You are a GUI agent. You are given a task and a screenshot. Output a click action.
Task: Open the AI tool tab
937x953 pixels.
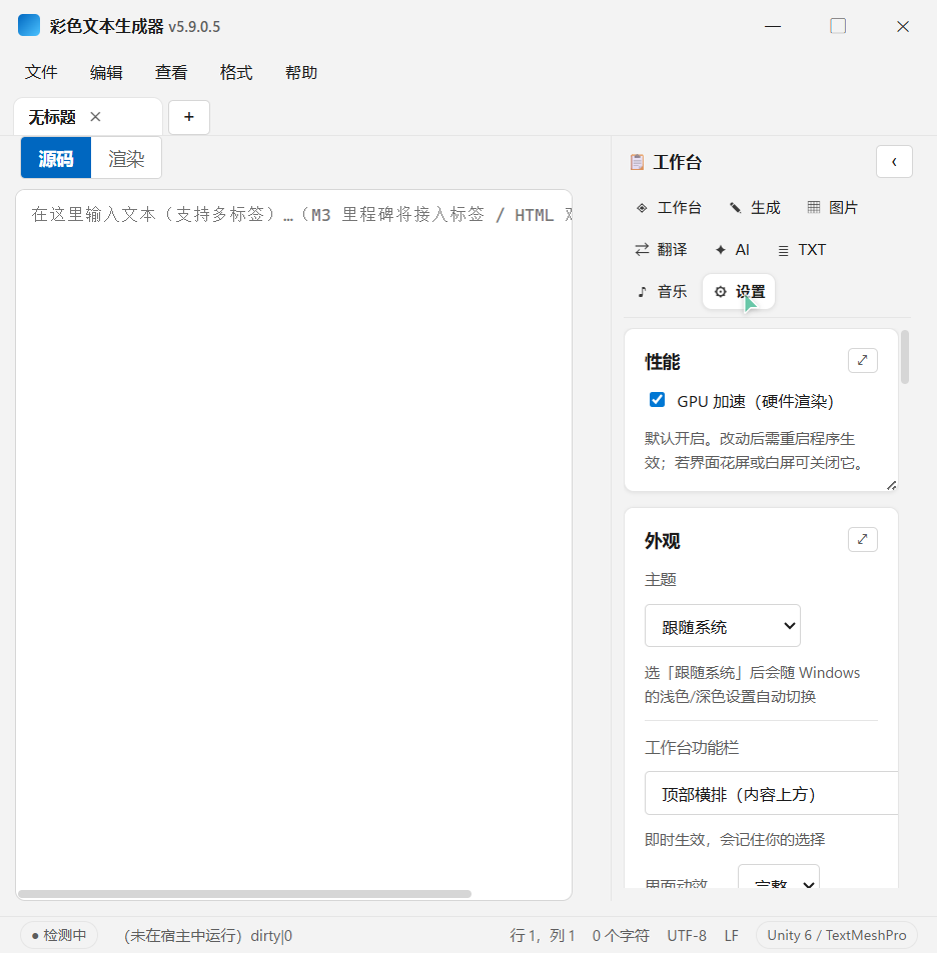click(x=733, y=250)
